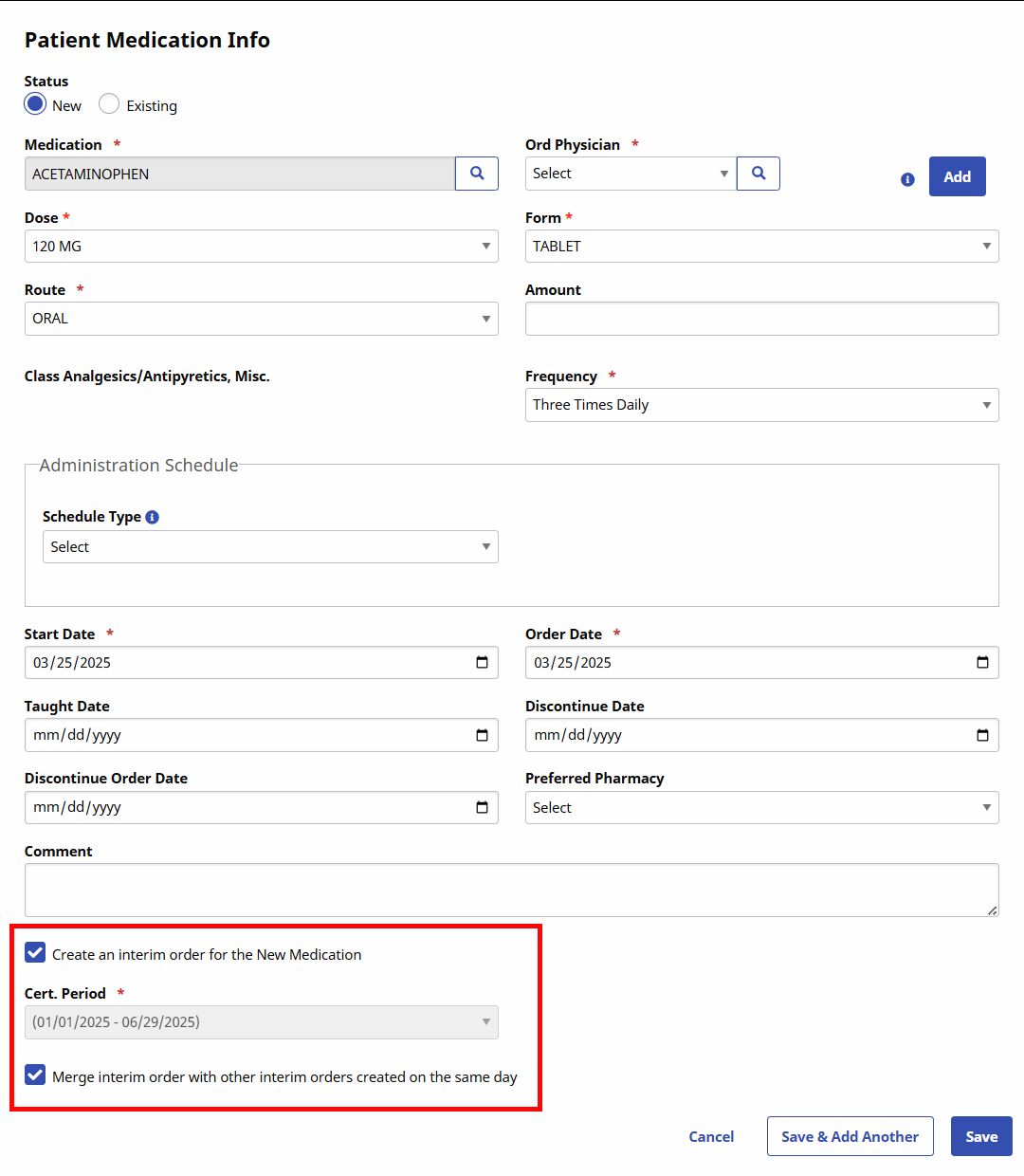The image size is (1024, 1176).
Task: Select the Existing status radio button
Action: [109, 104]
